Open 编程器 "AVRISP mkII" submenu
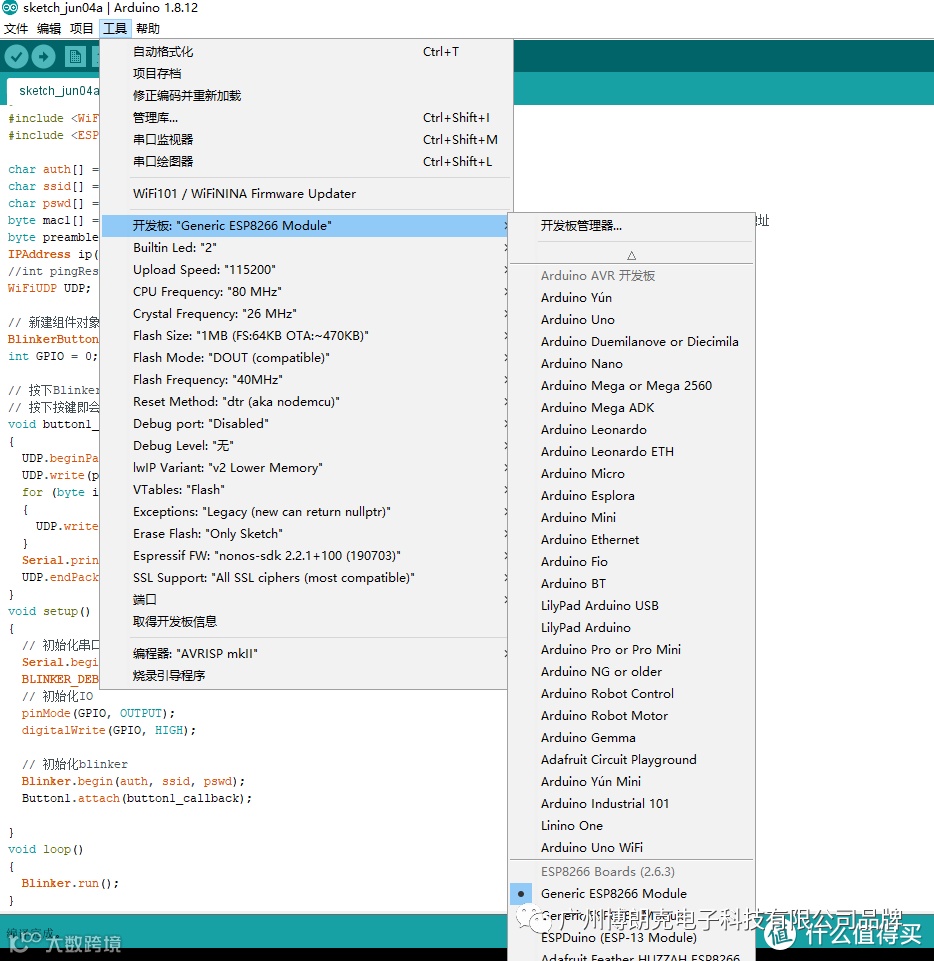Screen dimensions: 934x961 point(305,653)
